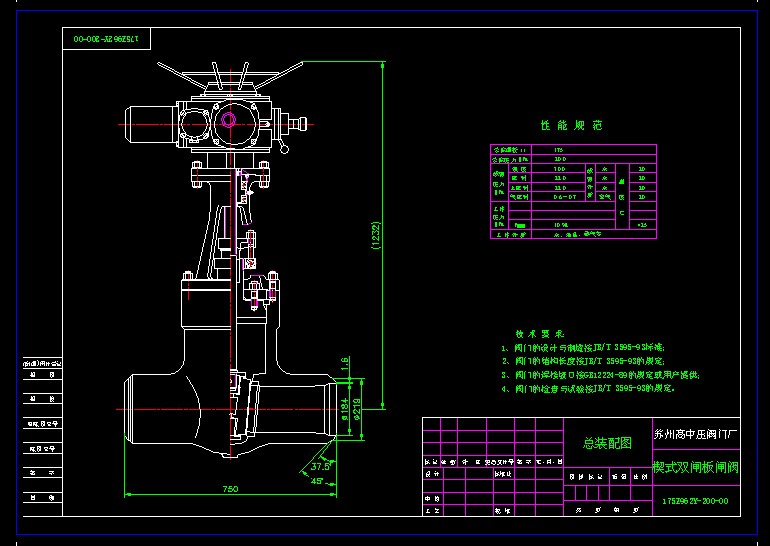Select the 技术要求 heading text
770x546 pixels.
[540, 333]
